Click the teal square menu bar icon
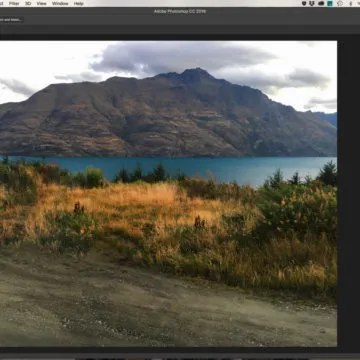Screen dimensions: 360x360 coord(330,3)
